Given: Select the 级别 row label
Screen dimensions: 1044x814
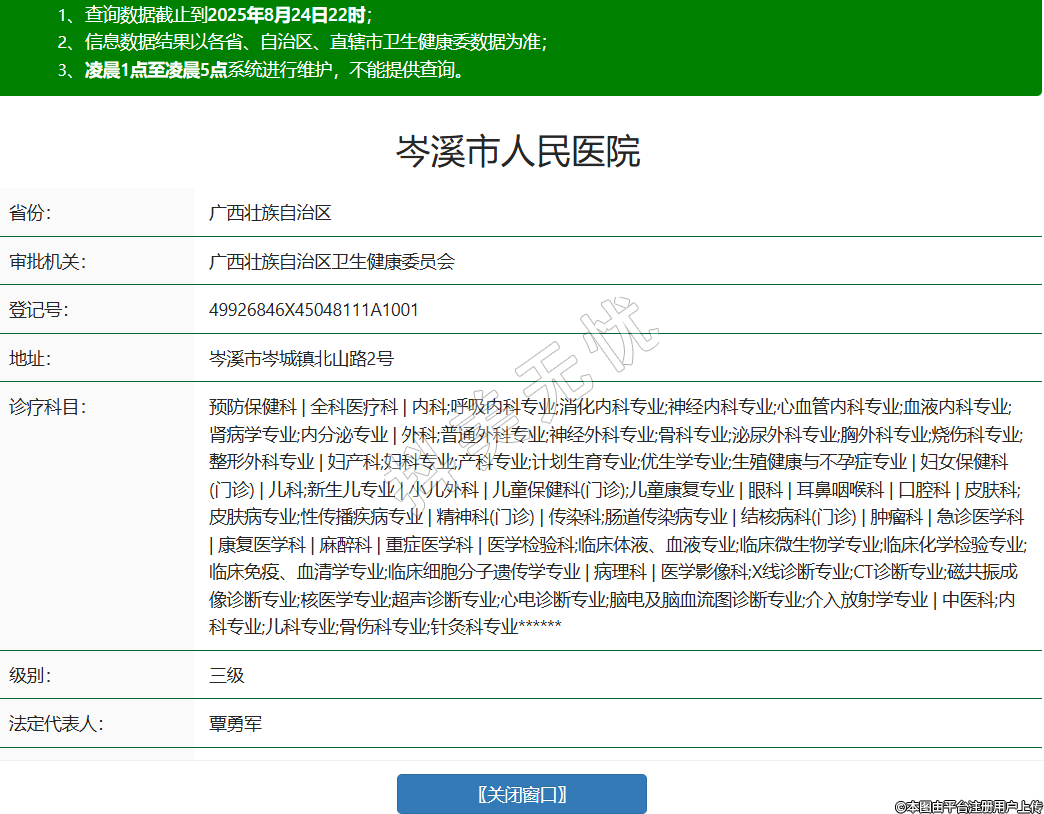Looking at the screenshot, I should click(30, 675).
